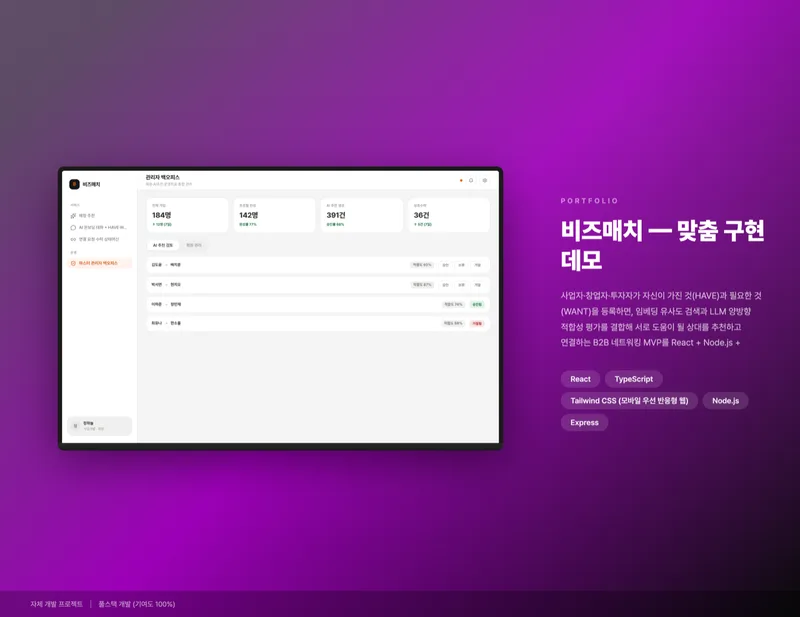The height and width of the screenshot is (617, 800).
Task: Open the settings gear icon in the header
Action: 485,180
